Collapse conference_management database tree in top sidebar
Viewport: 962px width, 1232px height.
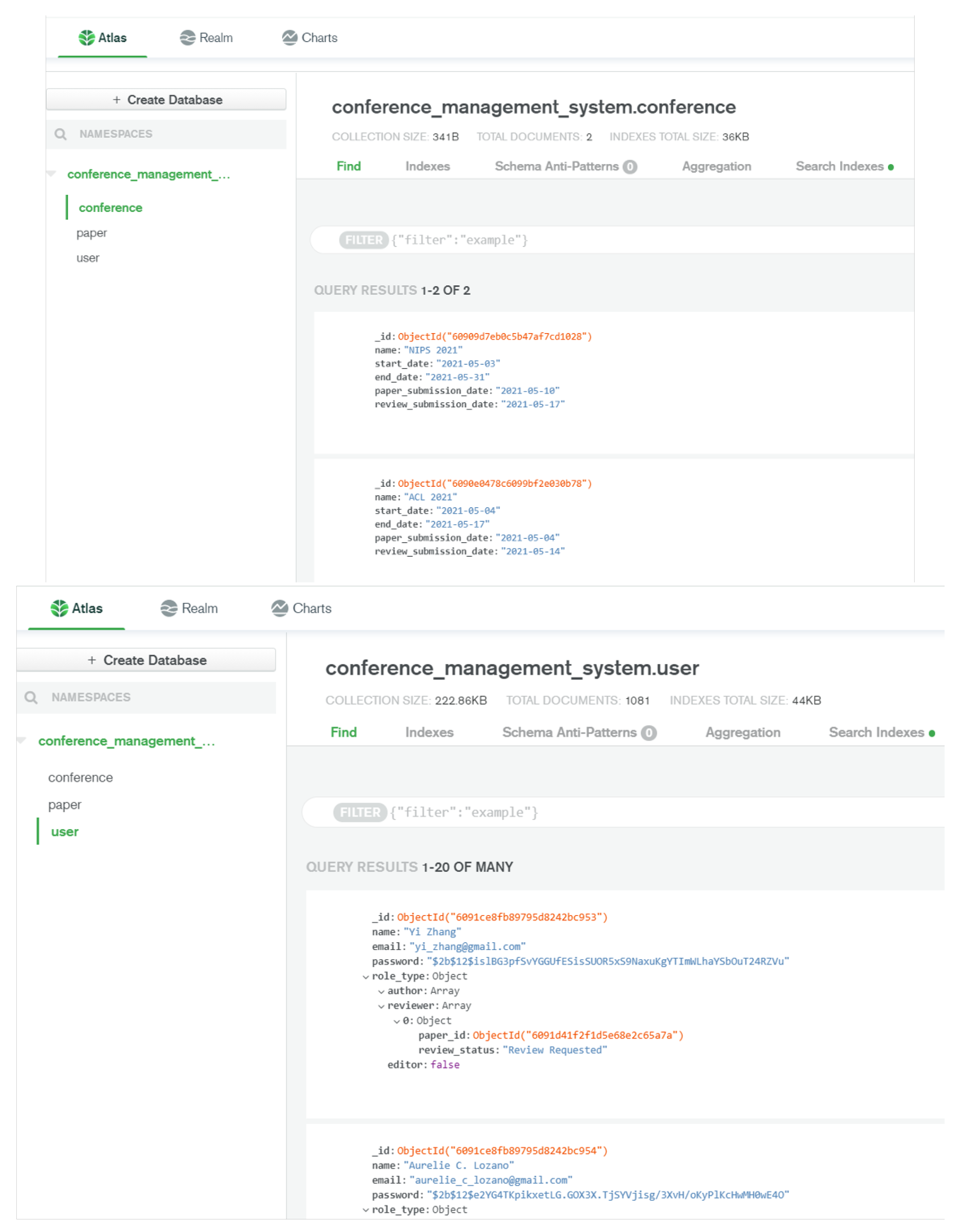[x=51, y=174]
